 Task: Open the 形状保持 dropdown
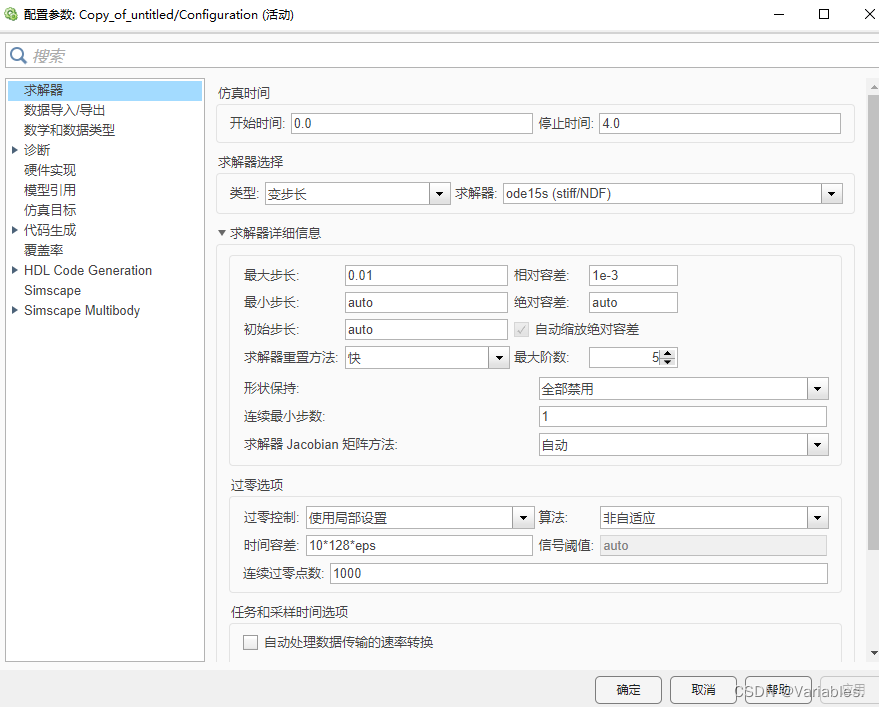[x=817, y=388]
